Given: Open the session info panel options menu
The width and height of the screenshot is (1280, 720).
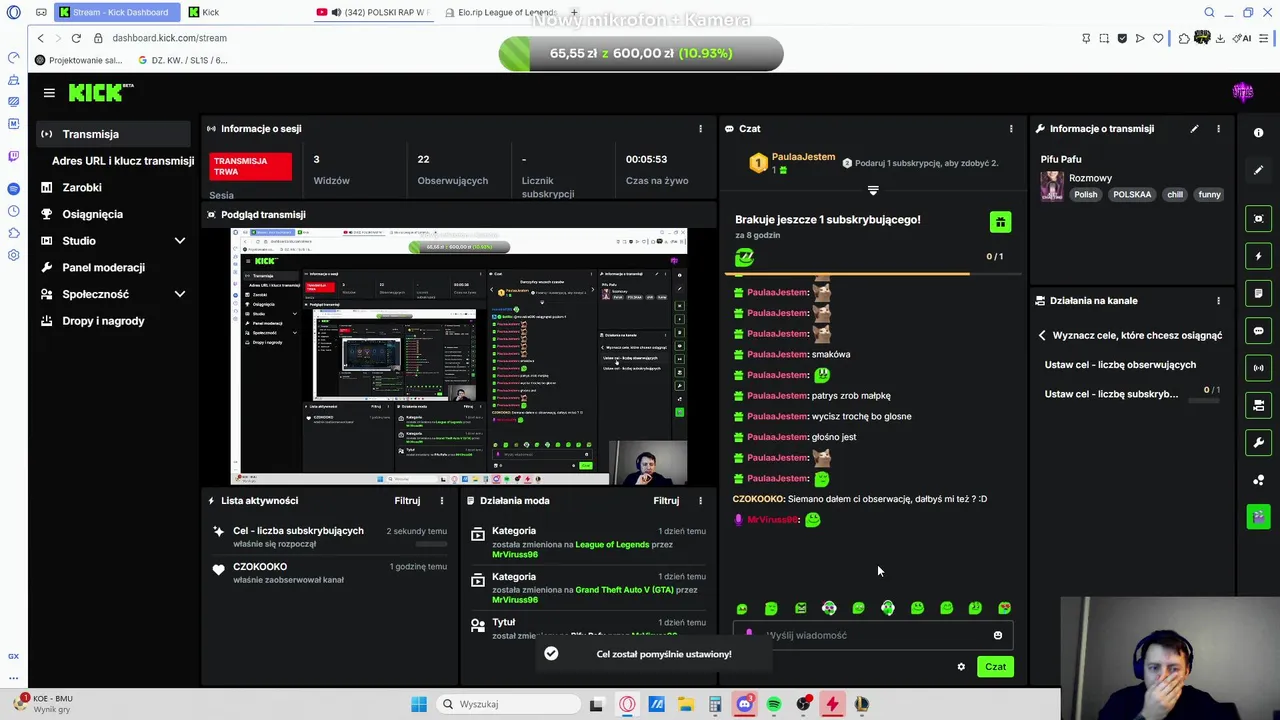Looking at the screenshot, I should [x=700, y=128].
